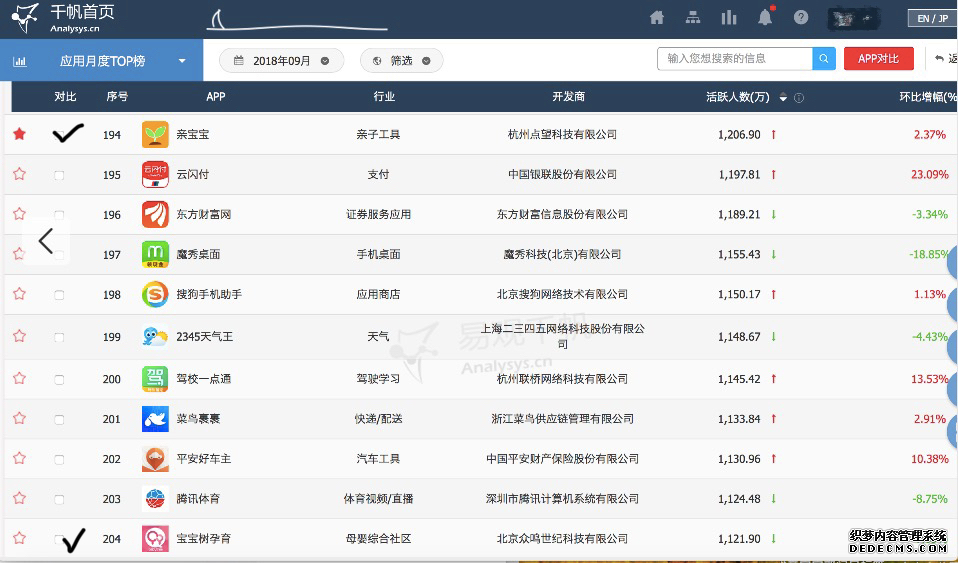Open the home icon in top bar
Image resolution: width=958 pixels, height=563 pixels.
[x=657, y=18]
